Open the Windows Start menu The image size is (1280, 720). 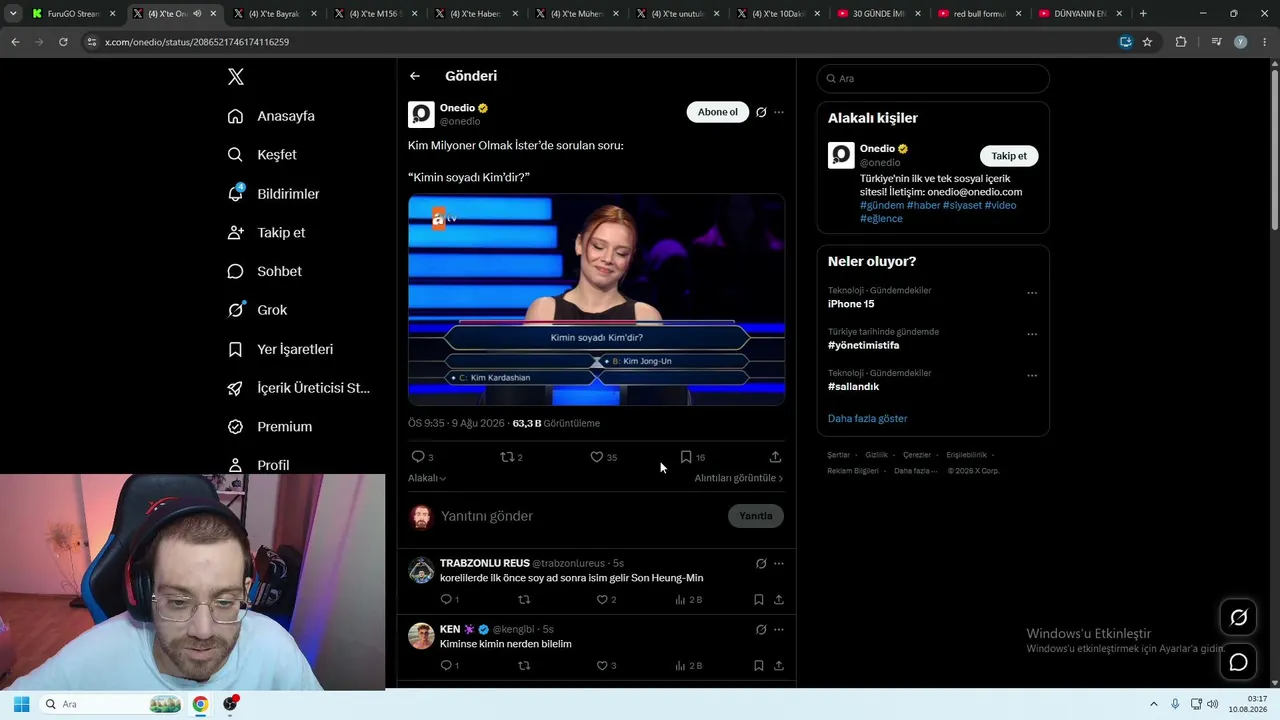pyautogui.click(x=21, y=704)
